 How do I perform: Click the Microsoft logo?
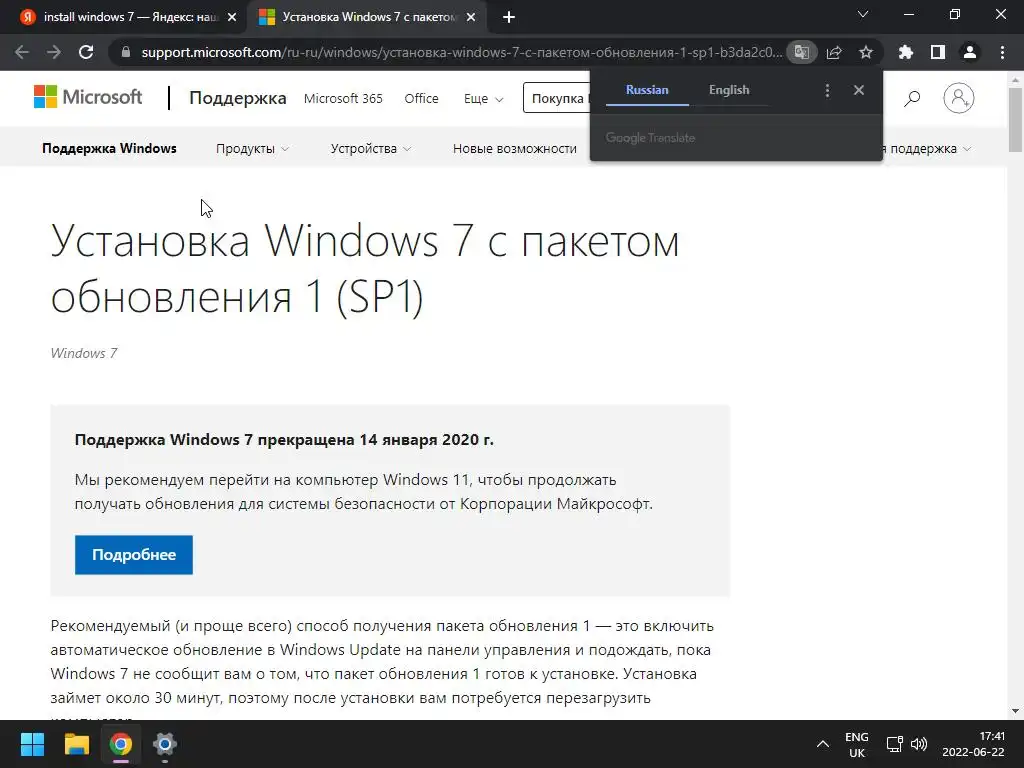click(88, 97)
